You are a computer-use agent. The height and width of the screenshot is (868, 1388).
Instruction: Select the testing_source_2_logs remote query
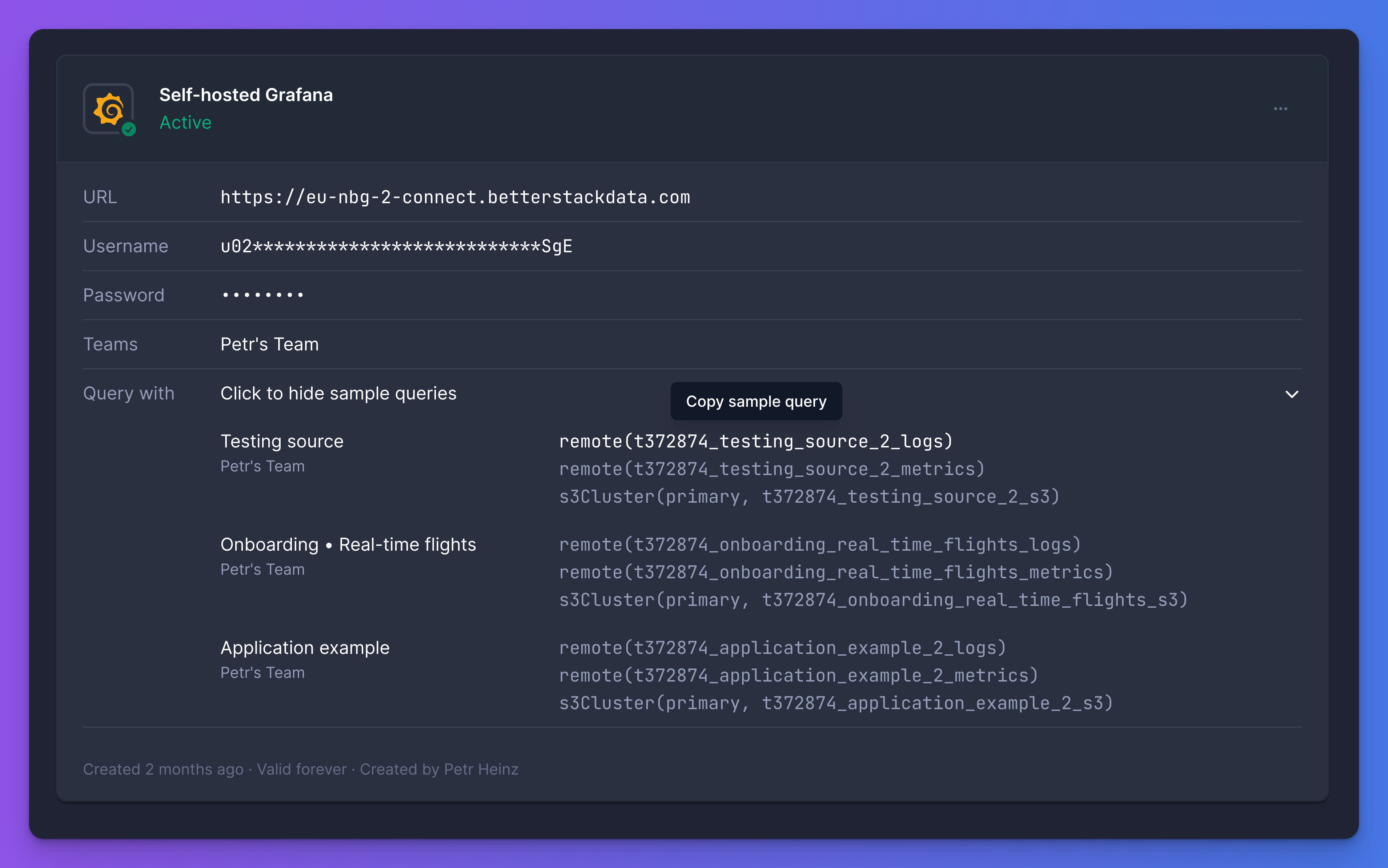[755, 441]
